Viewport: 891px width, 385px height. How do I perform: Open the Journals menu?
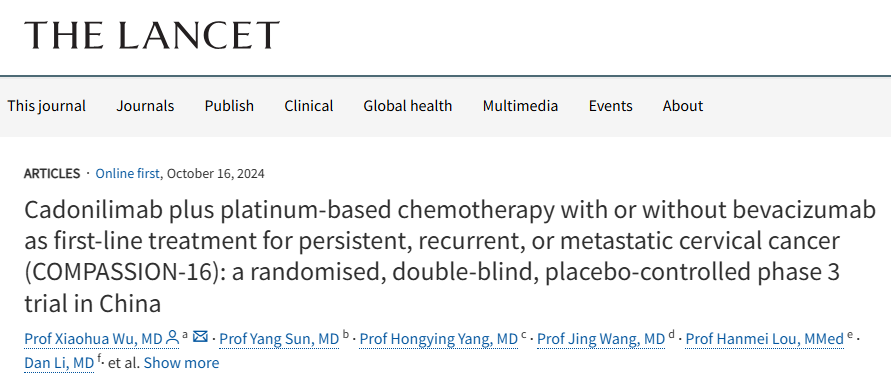point(145,106)
